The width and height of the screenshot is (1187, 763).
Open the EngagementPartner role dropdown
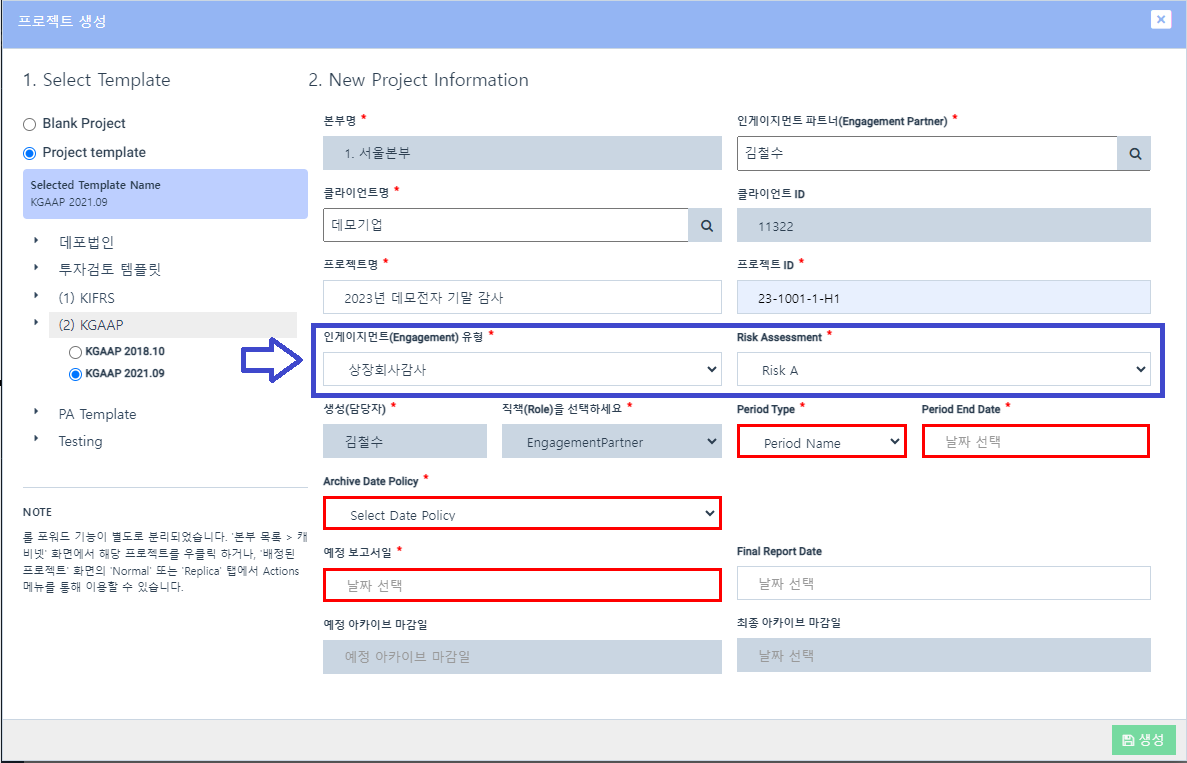pos(611,441)
